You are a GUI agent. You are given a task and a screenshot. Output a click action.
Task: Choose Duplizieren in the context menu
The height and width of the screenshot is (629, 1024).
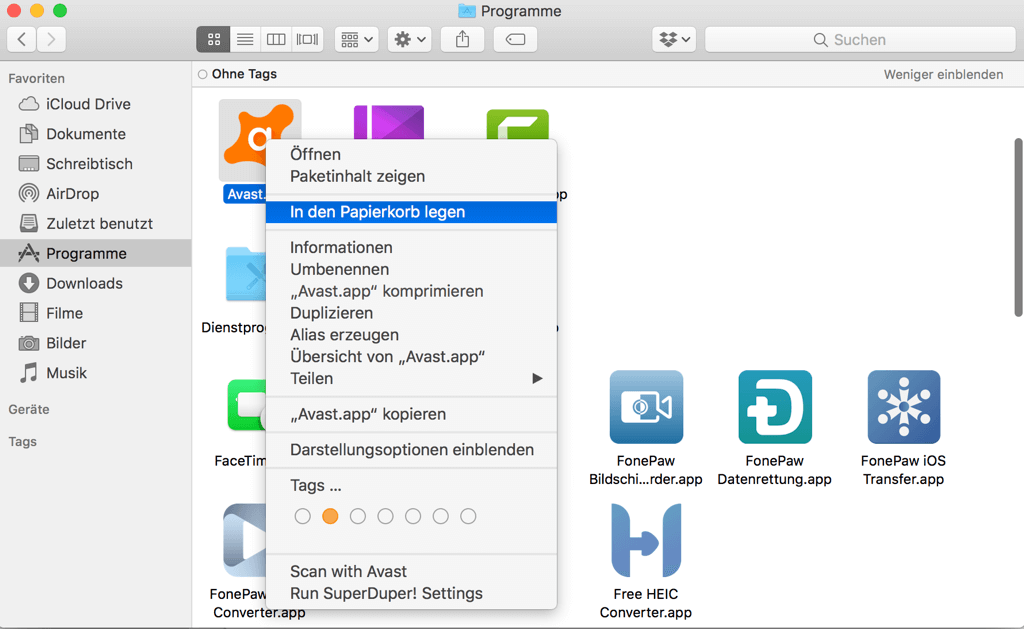click(411, 313)
